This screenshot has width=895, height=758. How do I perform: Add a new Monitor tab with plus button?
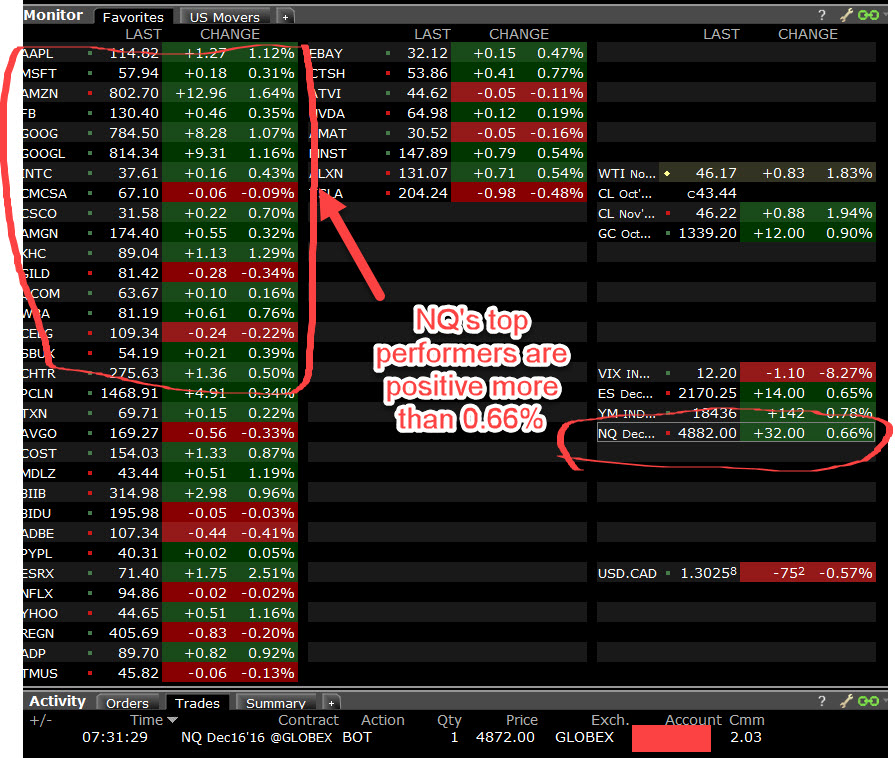click(x=285, y=17)
